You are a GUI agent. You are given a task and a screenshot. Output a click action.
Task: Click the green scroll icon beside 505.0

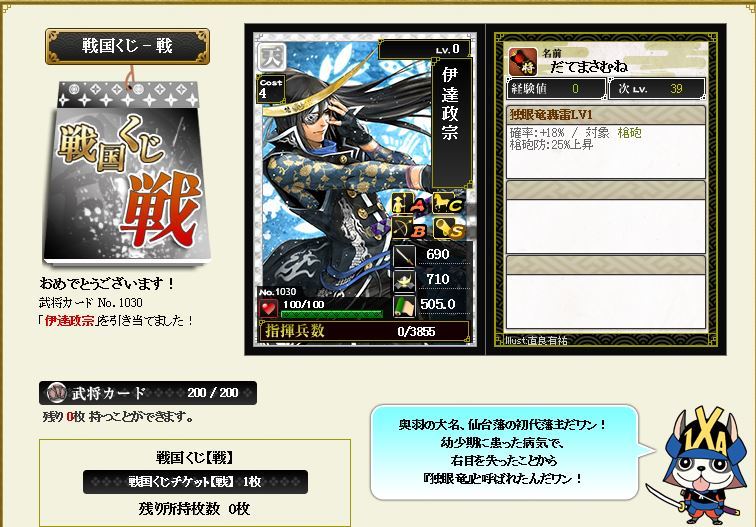[405, 306]
